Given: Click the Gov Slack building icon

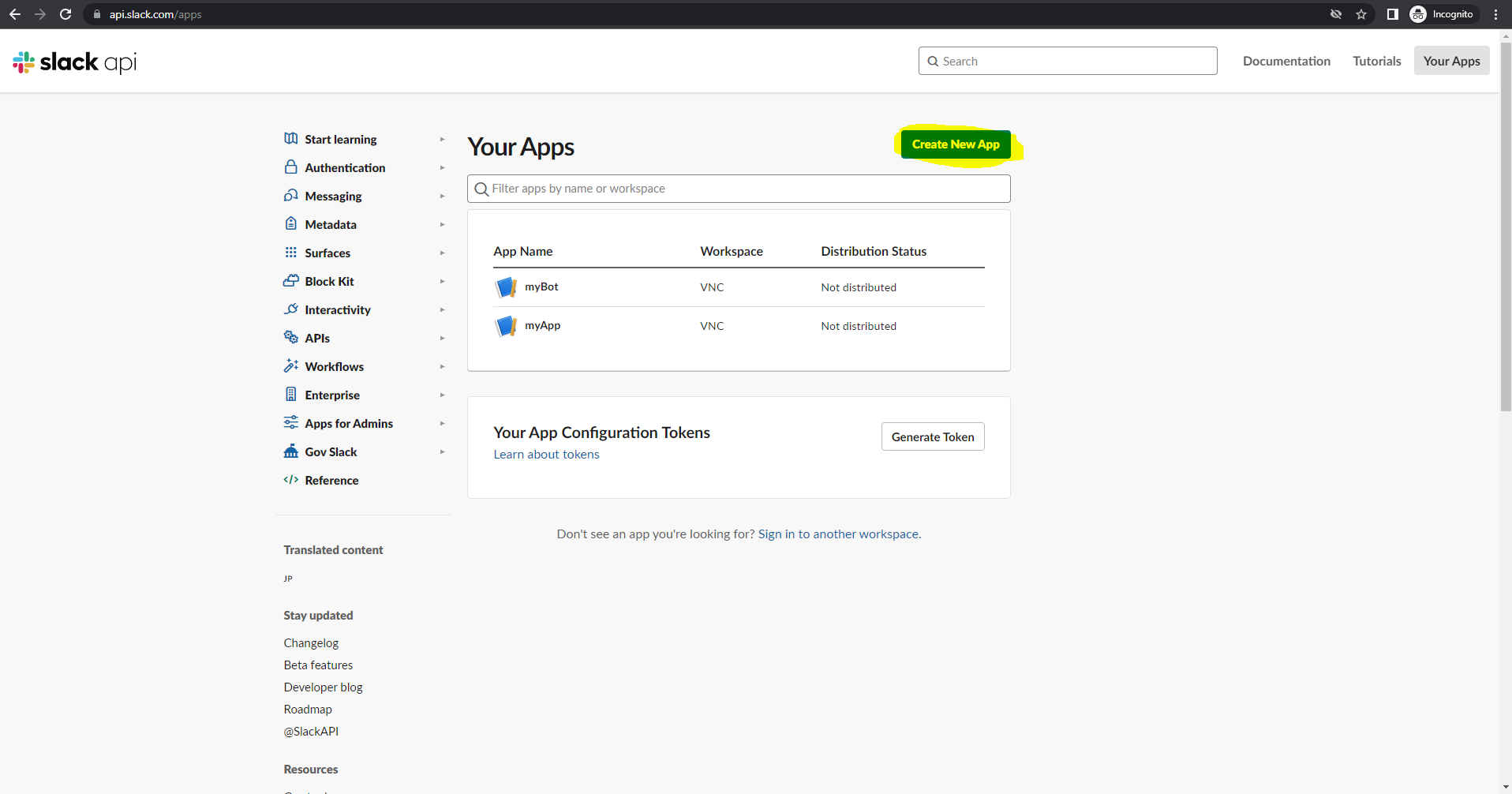Looking at the screenshot, I should (291, 451).
